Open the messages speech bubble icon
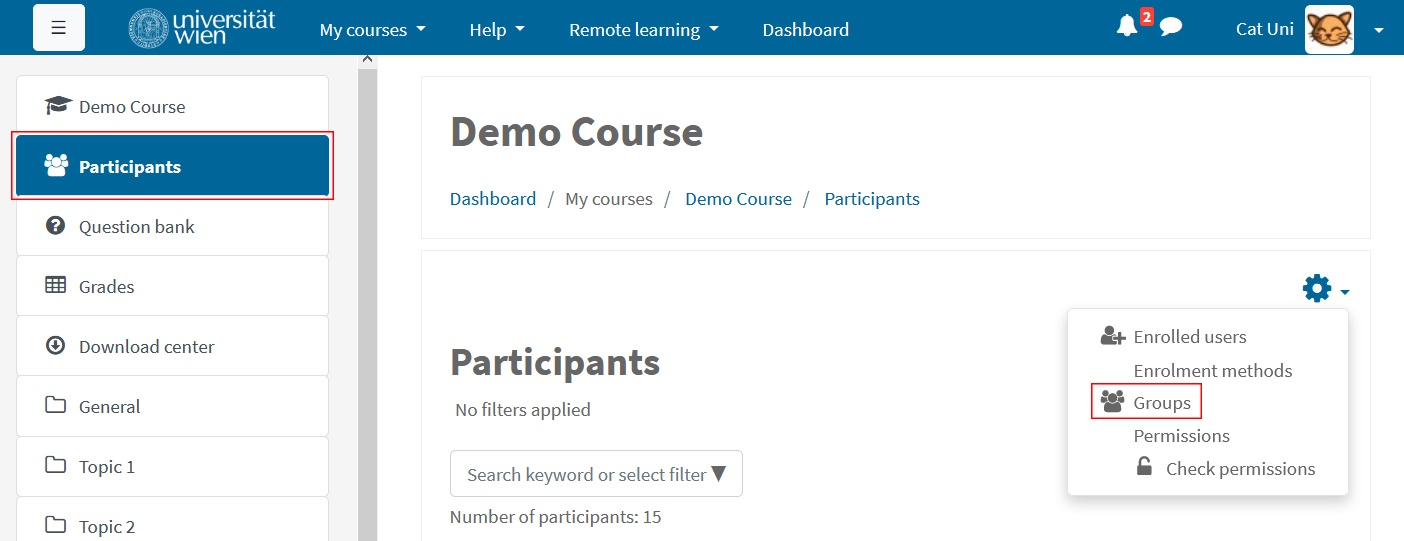This screenshot has width=1404, height=541. point(1171,27)
